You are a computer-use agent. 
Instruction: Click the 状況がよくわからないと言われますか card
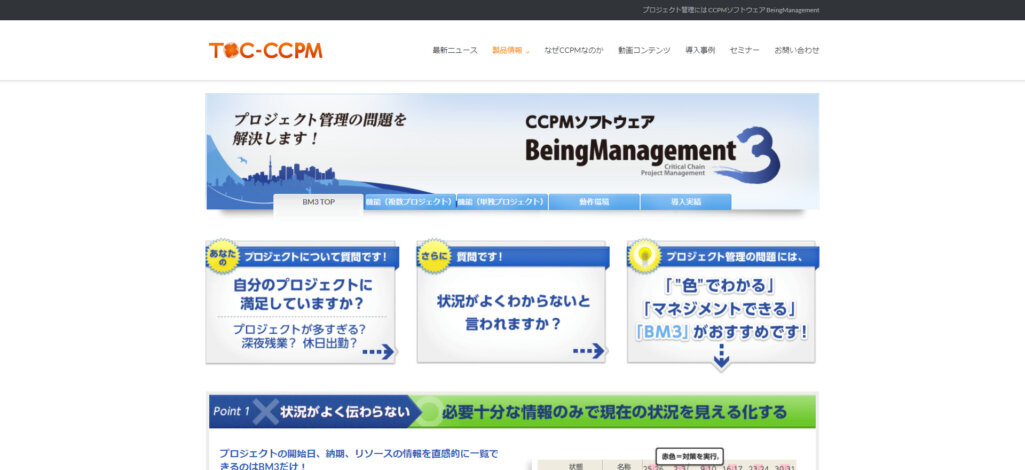point(512,302)
